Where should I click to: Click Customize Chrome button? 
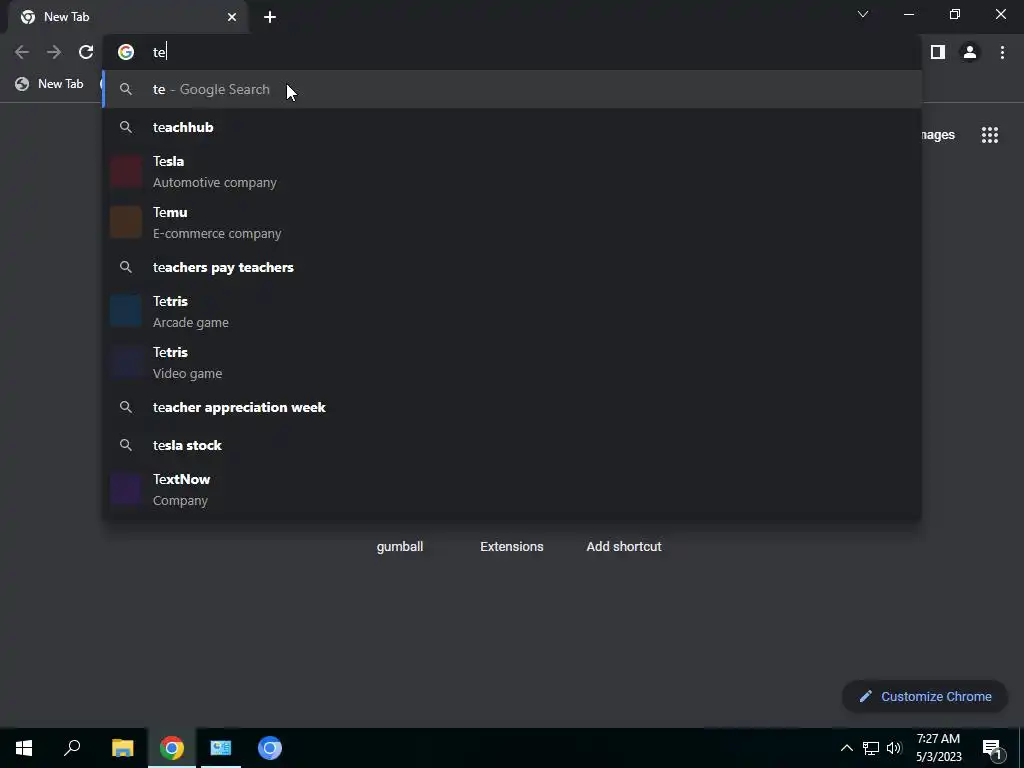(x=925, y=696)
